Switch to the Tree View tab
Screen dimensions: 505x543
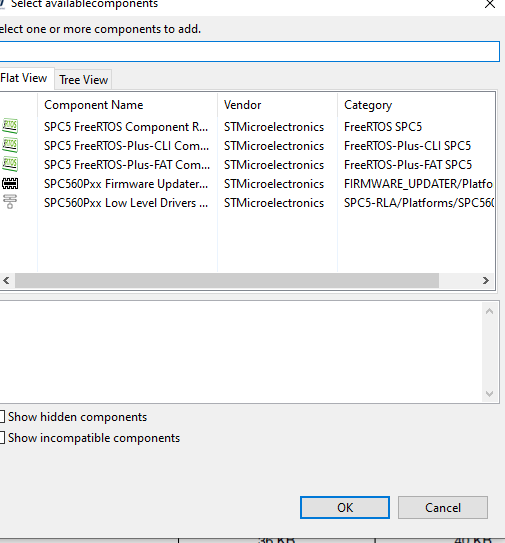tap(83, 80)
